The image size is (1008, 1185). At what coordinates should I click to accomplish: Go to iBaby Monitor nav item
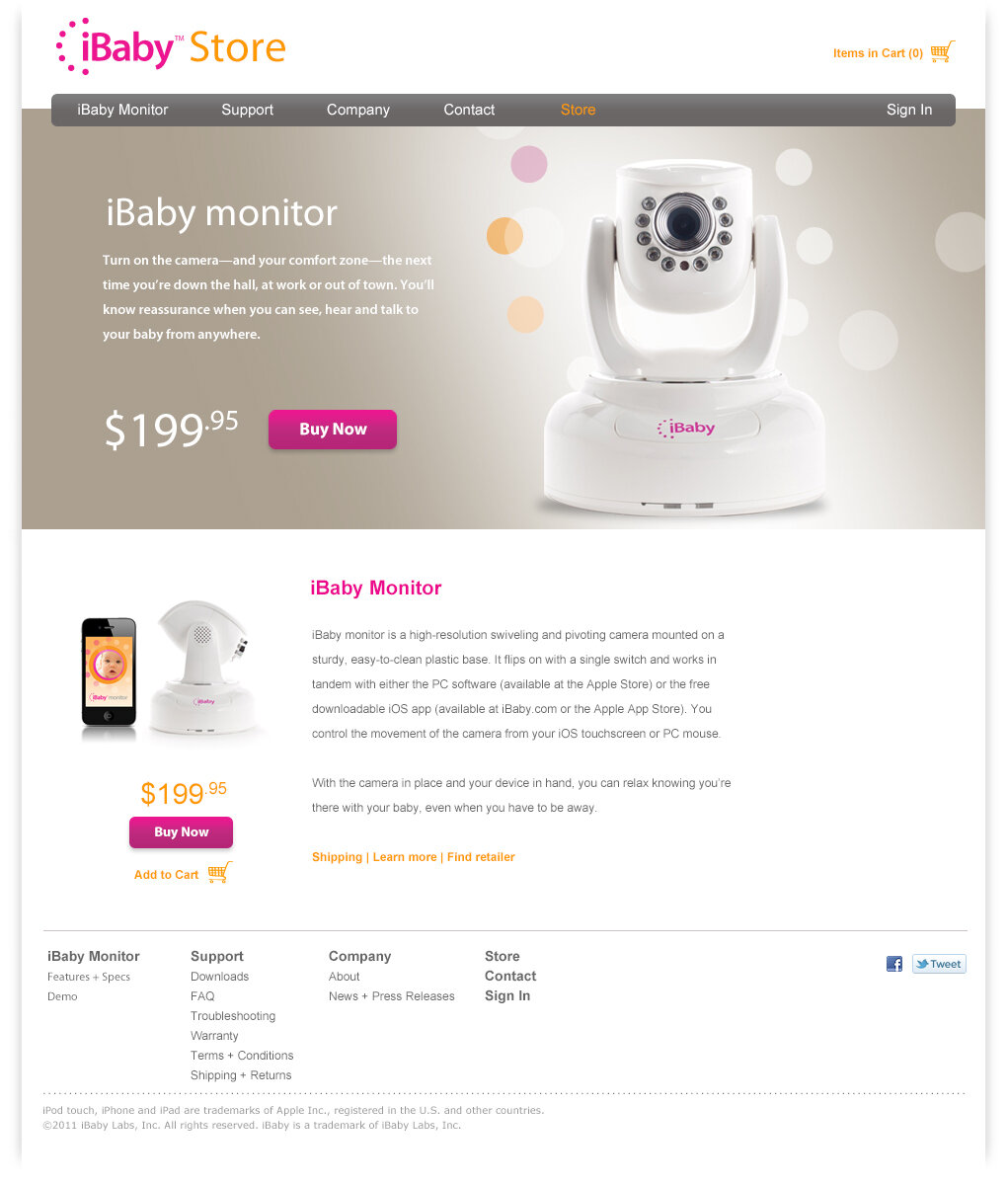coord(122,110)
